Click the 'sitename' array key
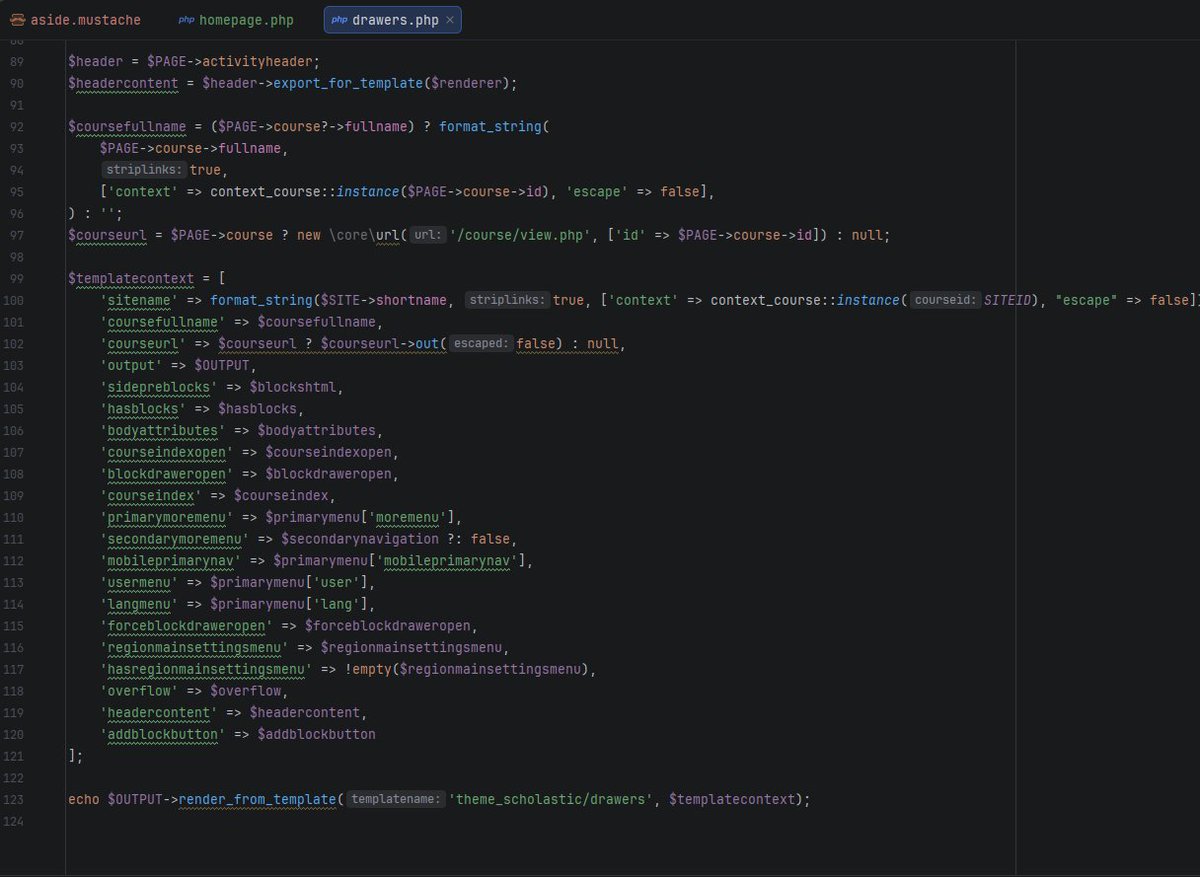Viewport: 1200px width, 877px height. [139, 300]
